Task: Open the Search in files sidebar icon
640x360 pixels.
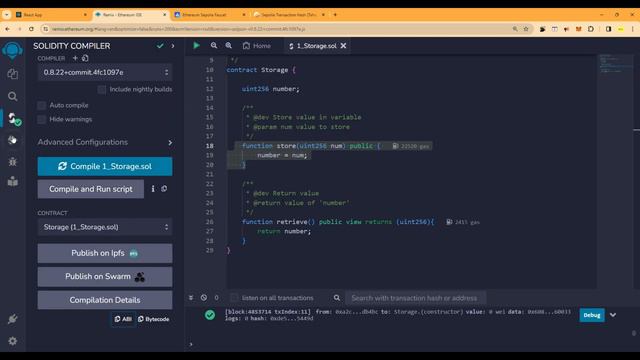Action: 13,96
